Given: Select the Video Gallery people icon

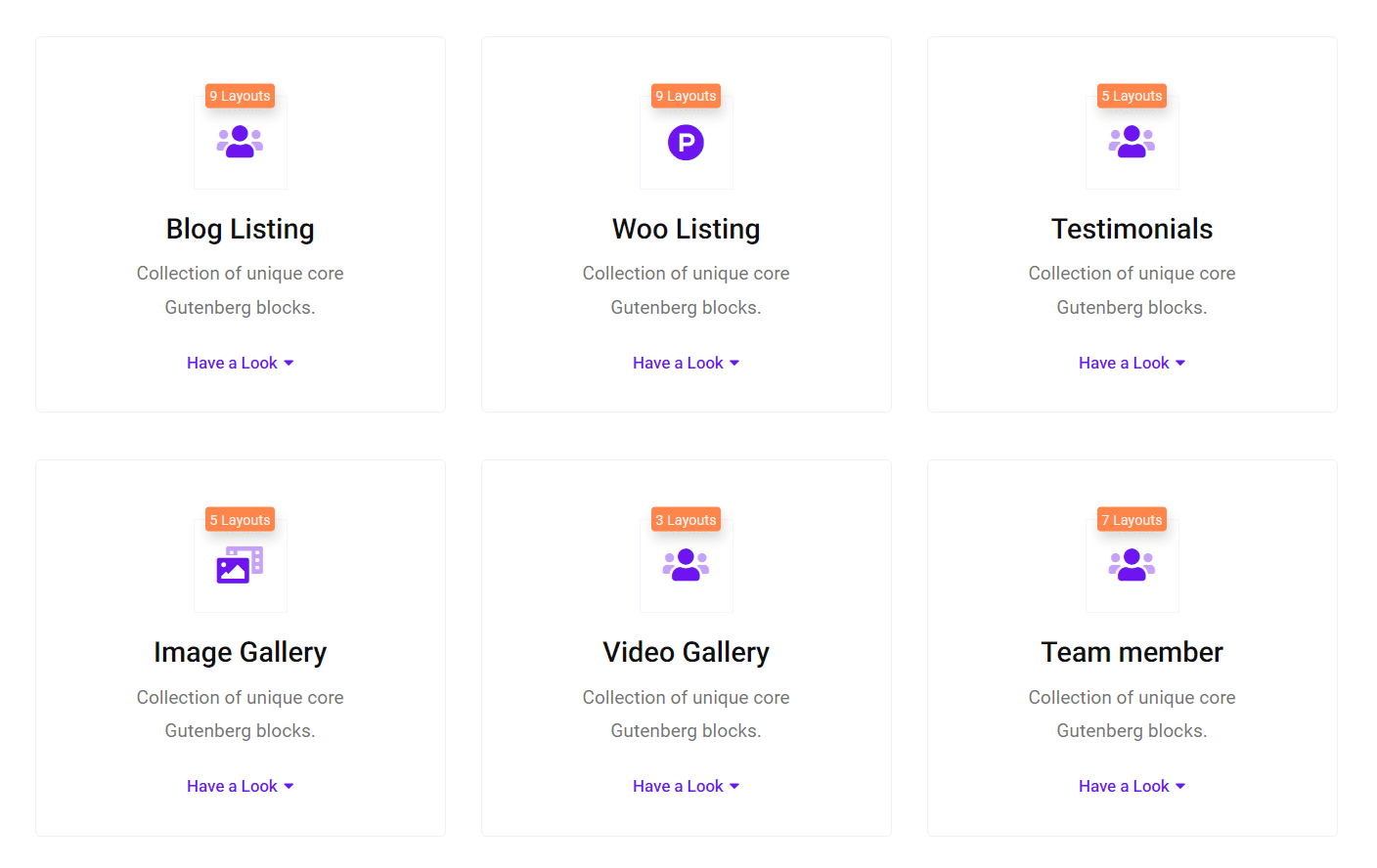Looking at the screenshot, I should pyautogui.click(x=686, y=566).
